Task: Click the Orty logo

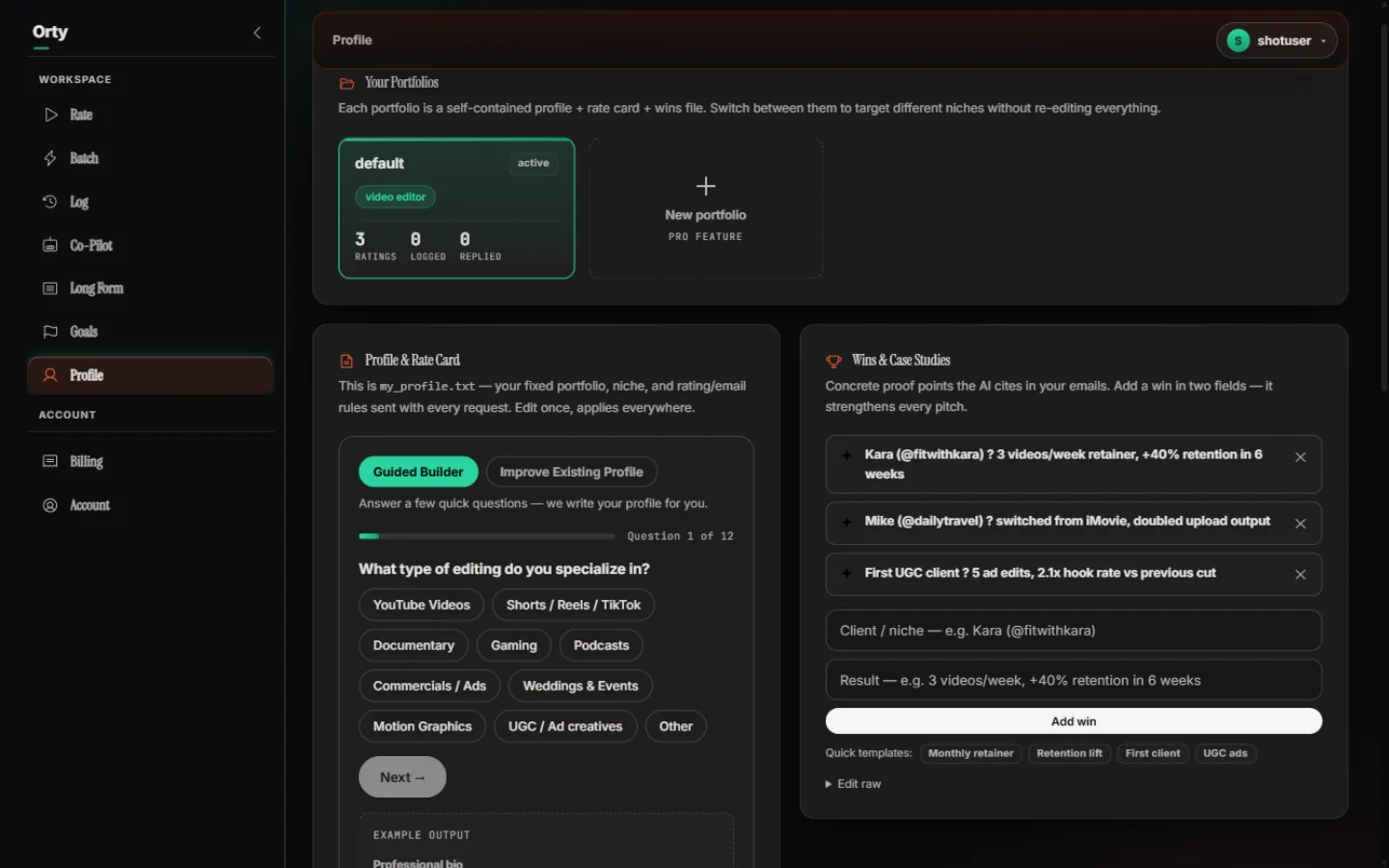Action: click(x=50, y=32)
